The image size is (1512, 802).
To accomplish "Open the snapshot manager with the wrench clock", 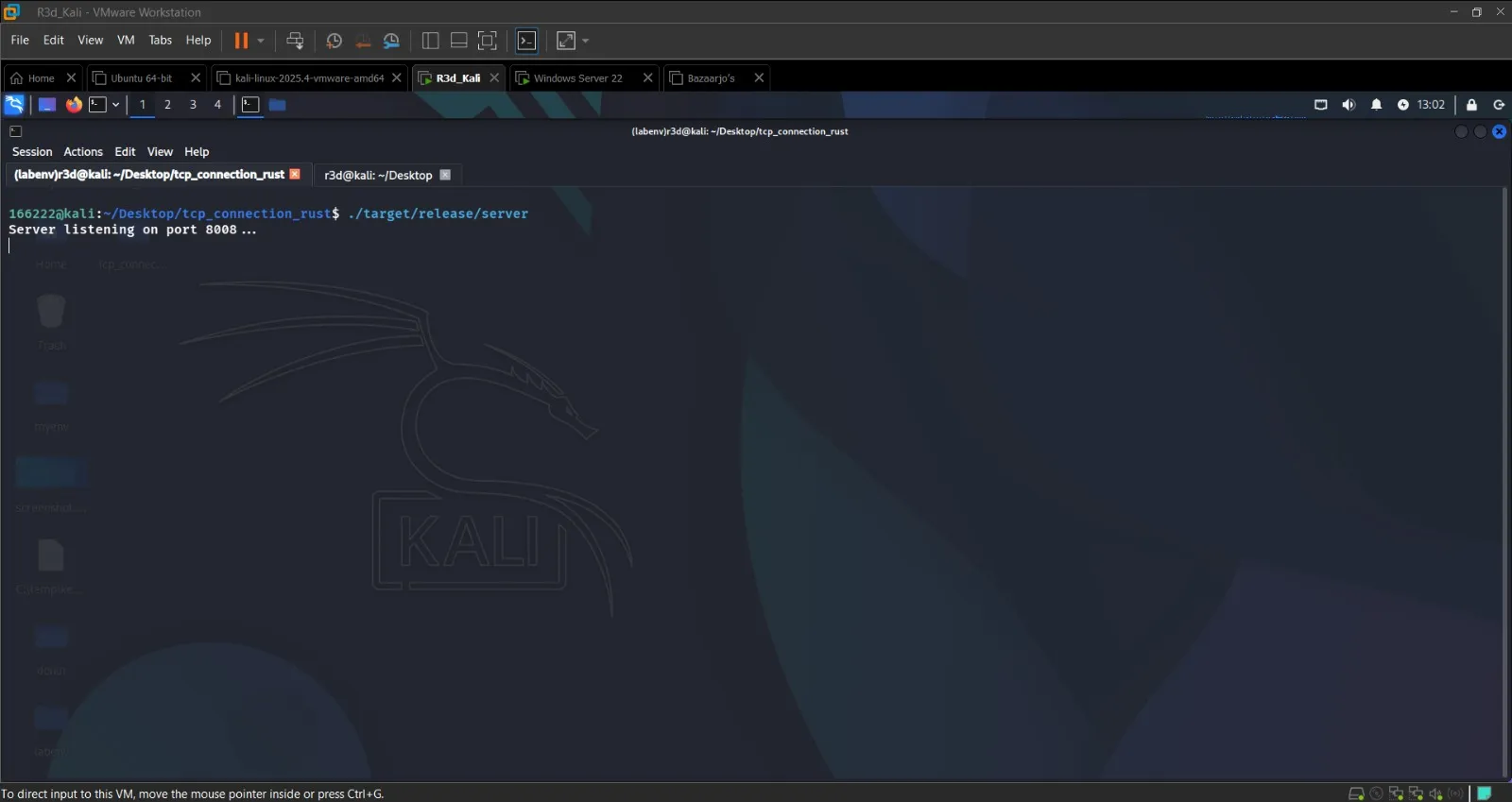I will (391, 41).
